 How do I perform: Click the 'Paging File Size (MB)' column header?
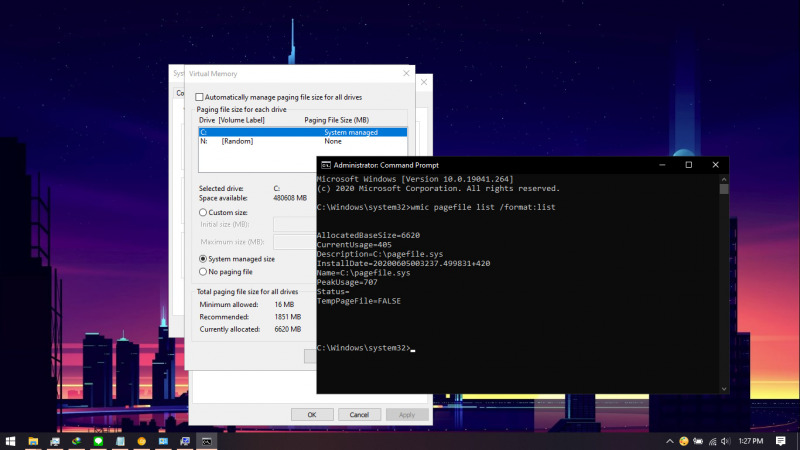pos(336,120)
